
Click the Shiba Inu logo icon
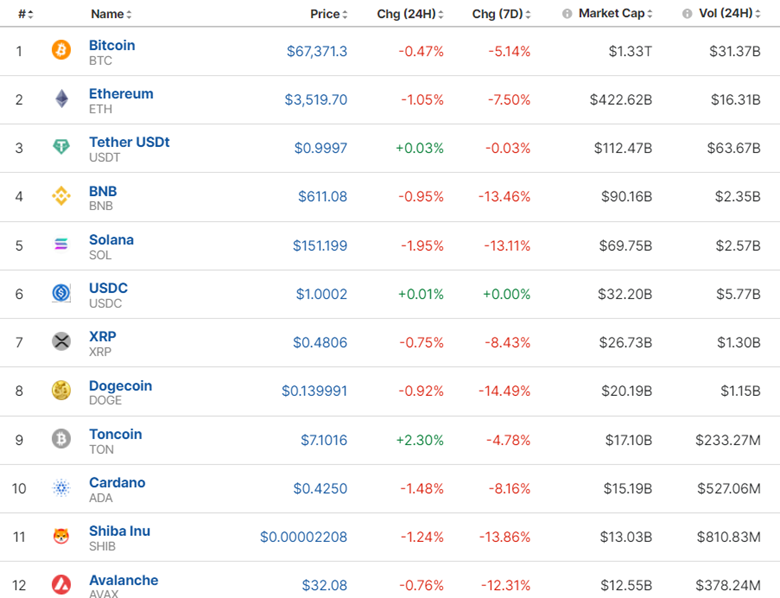pyautogui.click(x=61, y=536)
